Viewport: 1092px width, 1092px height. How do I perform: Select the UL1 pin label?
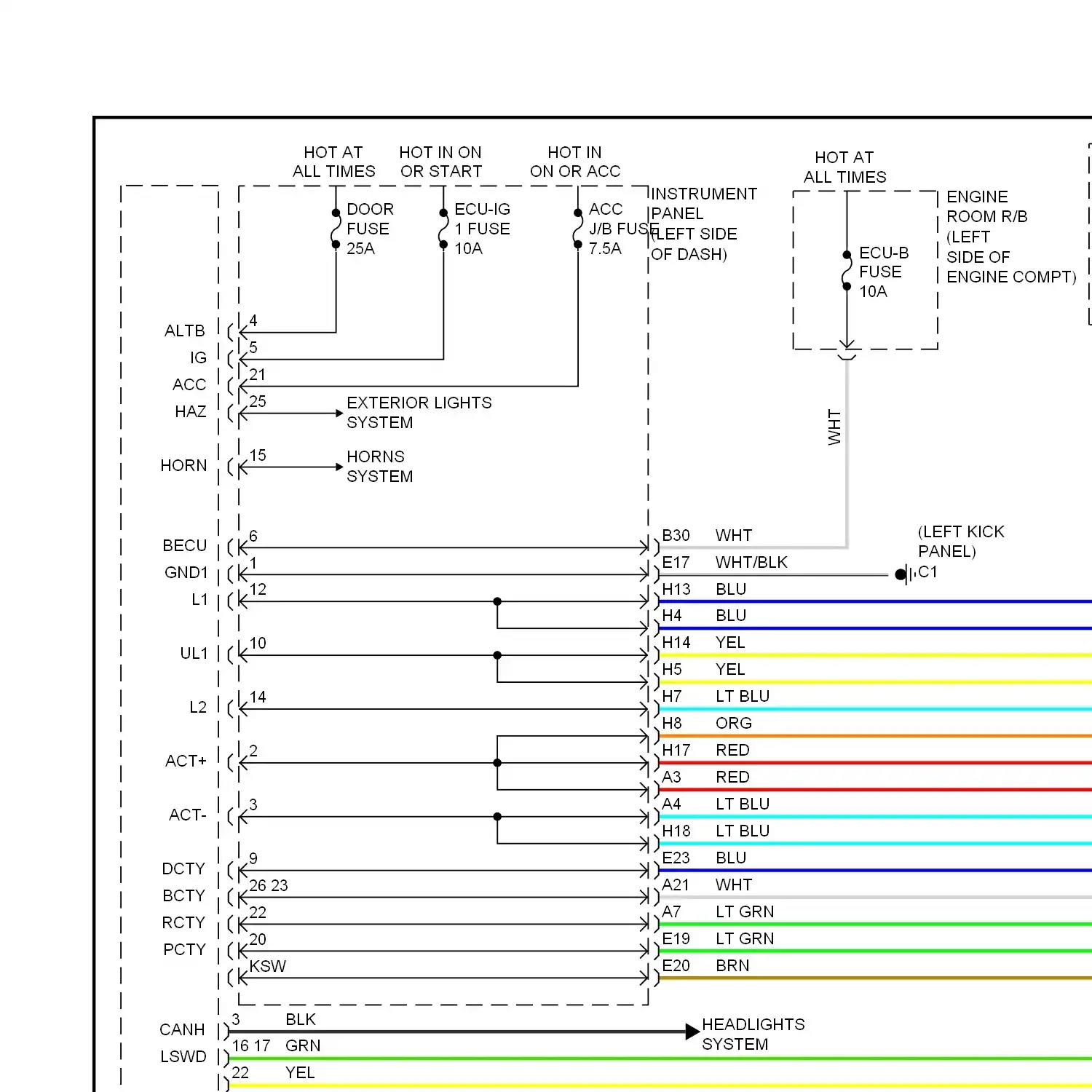point(194,653)
